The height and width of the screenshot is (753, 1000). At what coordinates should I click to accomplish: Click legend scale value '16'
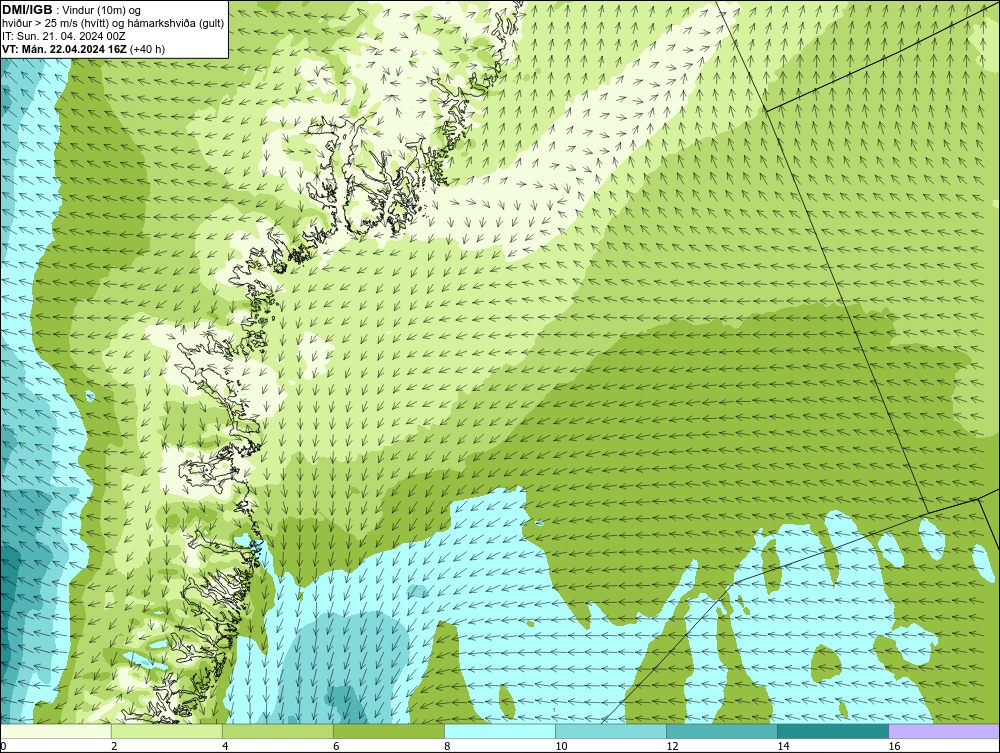click(894, 746)
